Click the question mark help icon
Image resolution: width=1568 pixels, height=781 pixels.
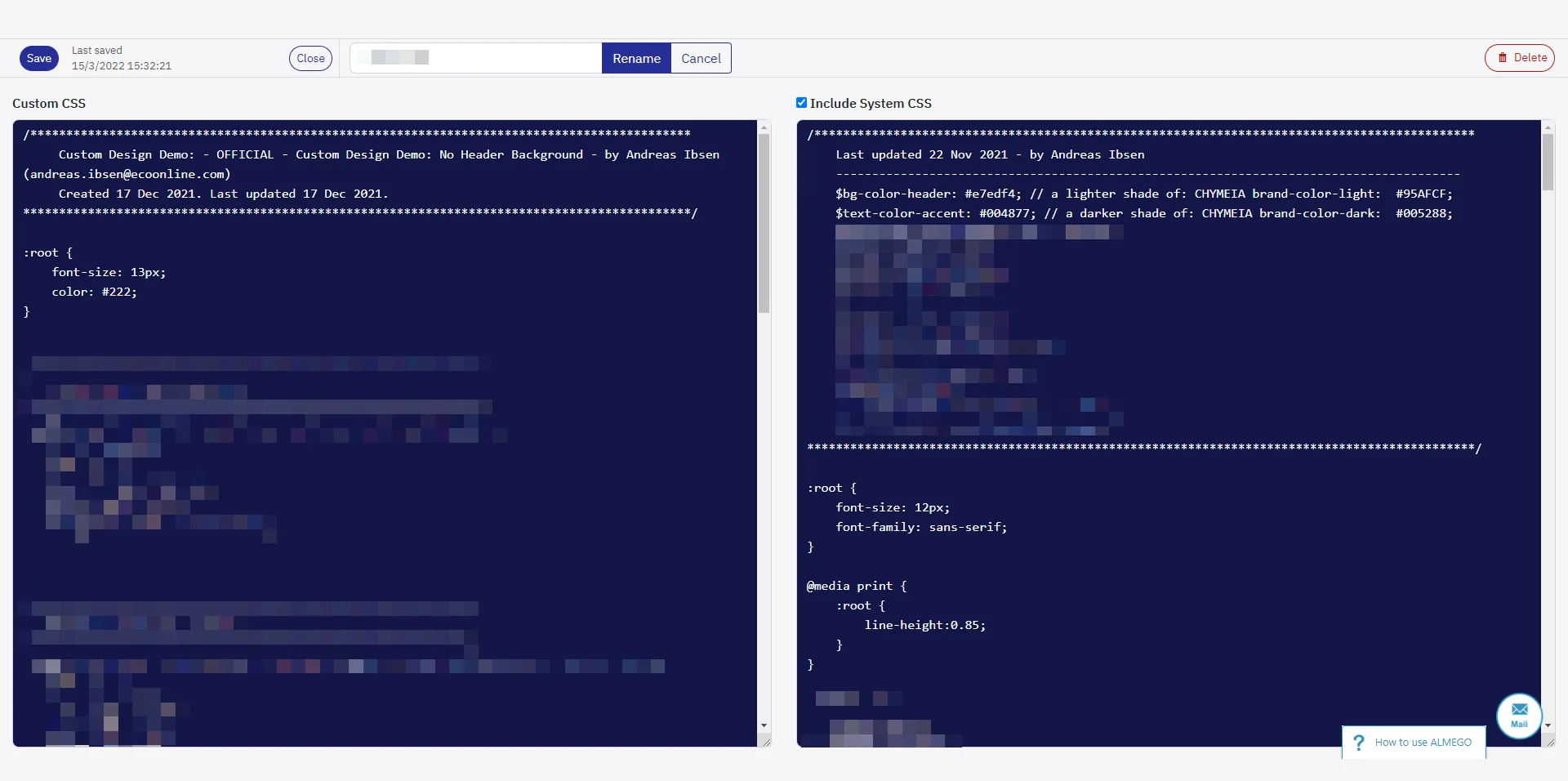click(x=1358, y=743)
